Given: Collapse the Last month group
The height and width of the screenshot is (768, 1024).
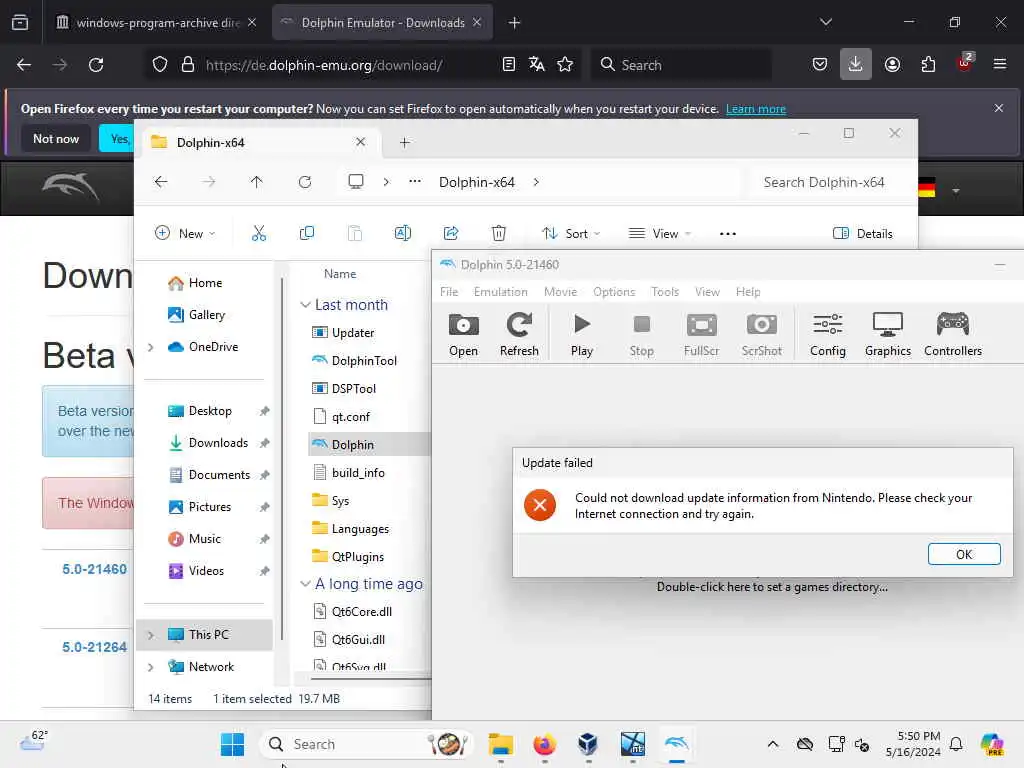Looking at the screenshot, I should [305, 305].
